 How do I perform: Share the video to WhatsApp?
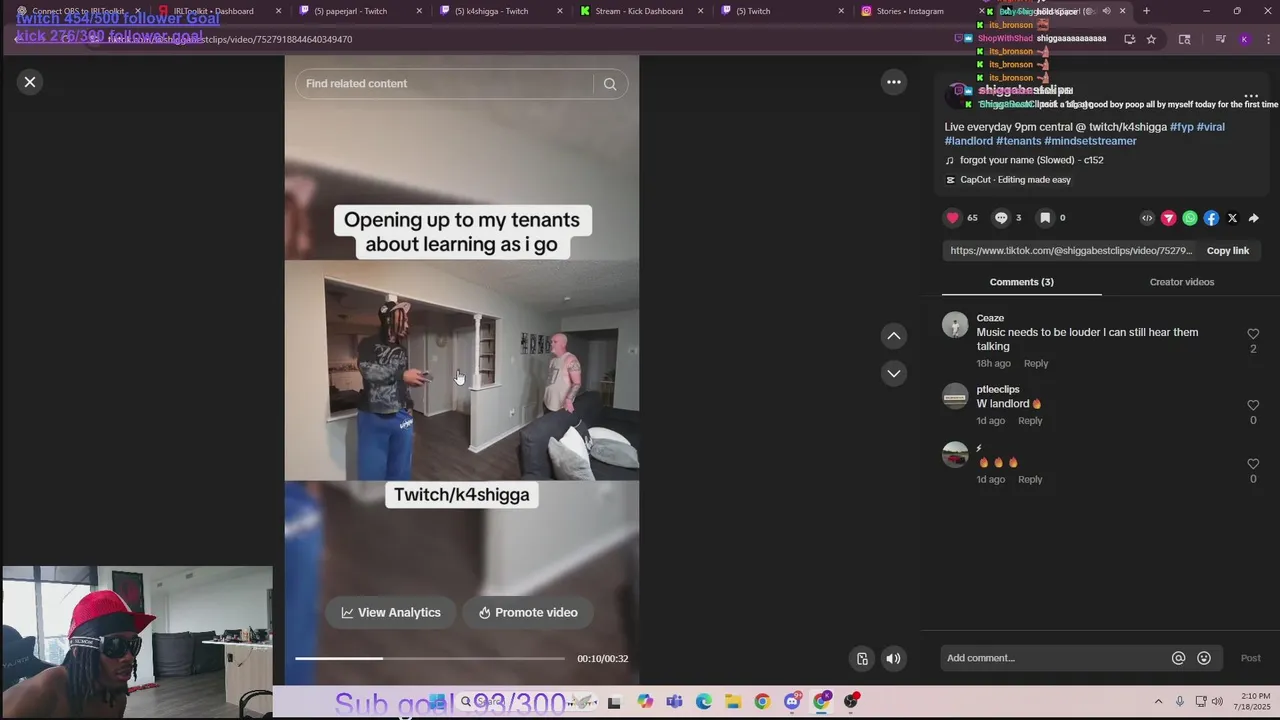(x=1190, y=218)
